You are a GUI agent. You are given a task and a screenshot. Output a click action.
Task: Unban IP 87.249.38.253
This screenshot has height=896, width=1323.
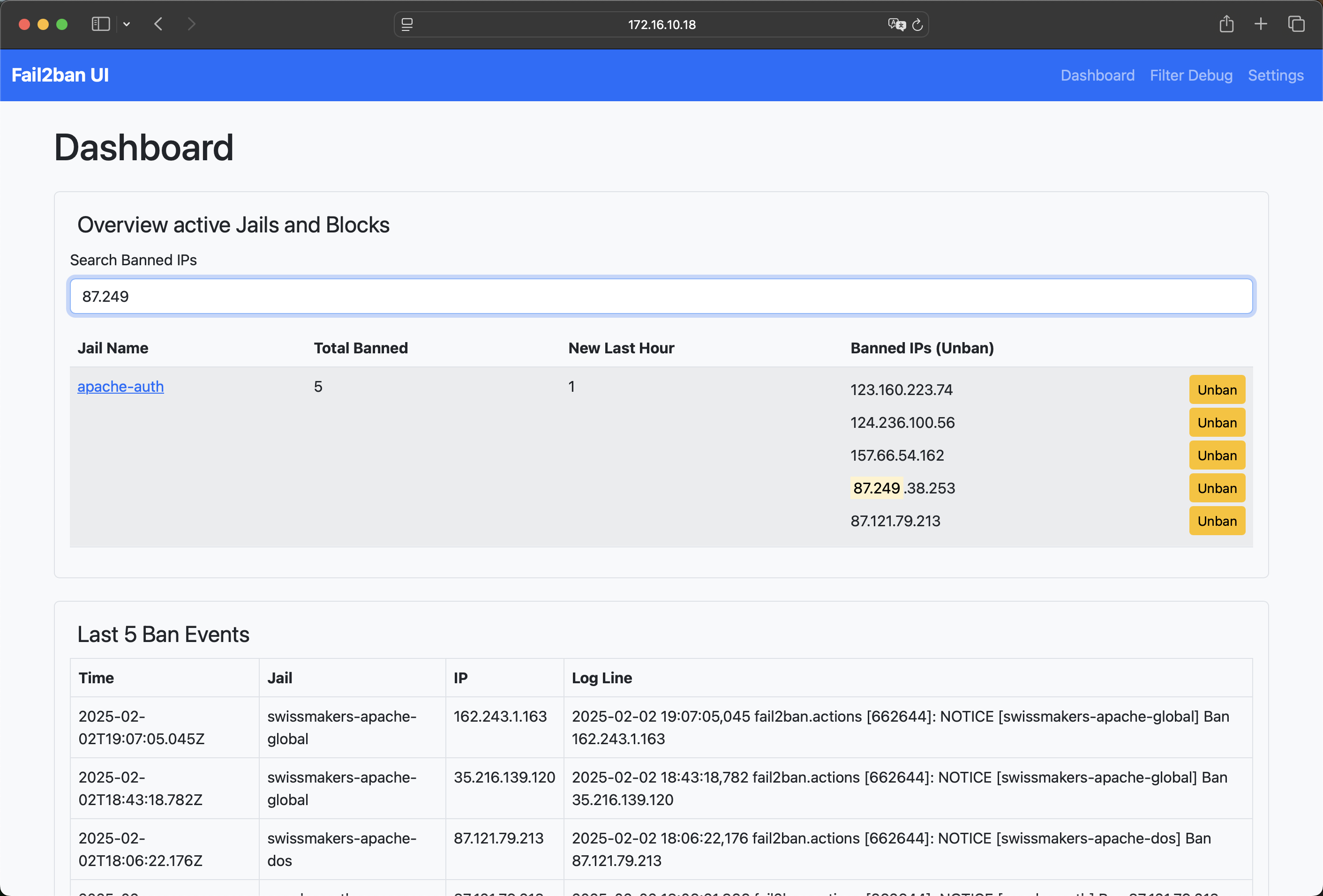pyautogui.click(x=1217, y=488)
